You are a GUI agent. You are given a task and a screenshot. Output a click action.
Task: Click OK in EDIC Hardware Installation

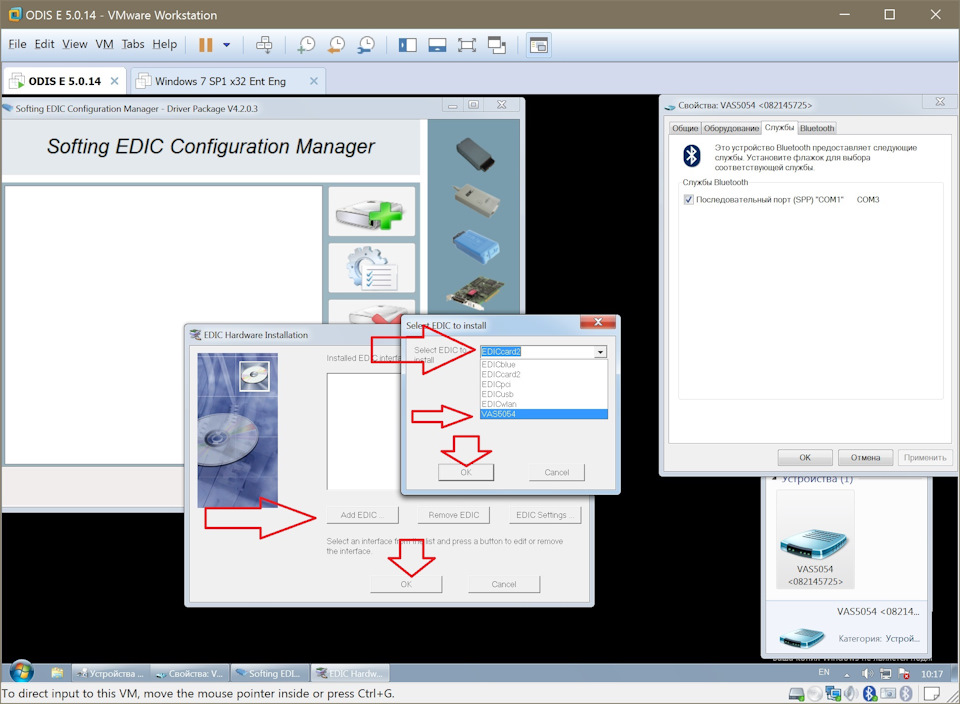point(406,584)
